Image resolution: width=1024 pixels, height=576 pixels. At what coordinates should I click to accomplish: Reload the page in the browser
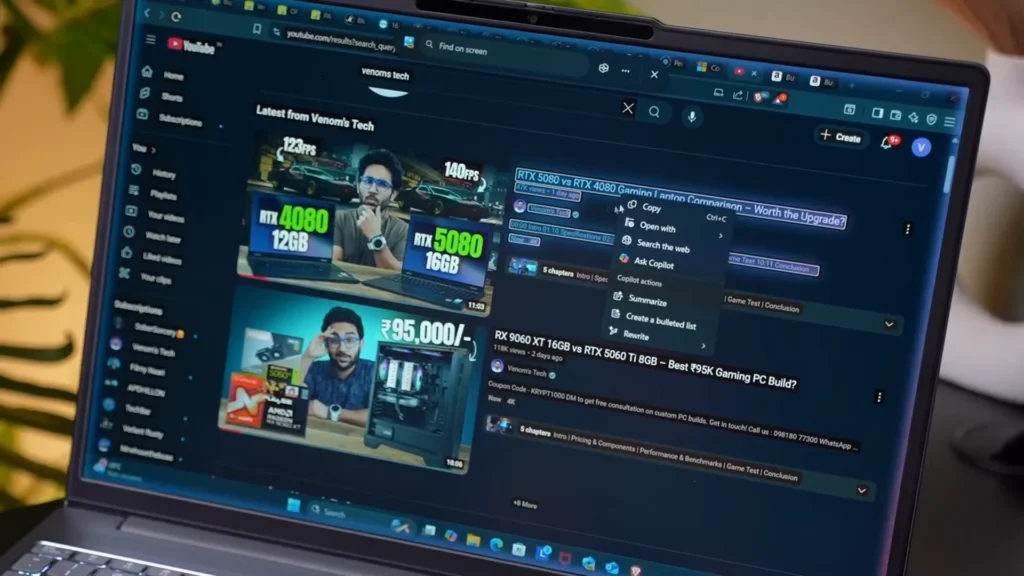click(x=177, y=17)
